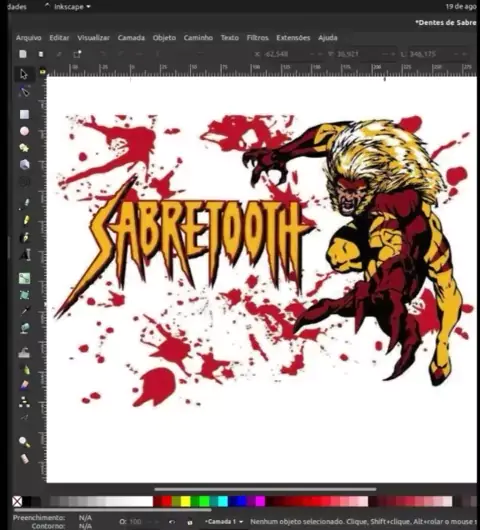Image resolution: width=480 pixels, height=530 pixels.
Task: Open the Editar menu
Action: point(59,38)
